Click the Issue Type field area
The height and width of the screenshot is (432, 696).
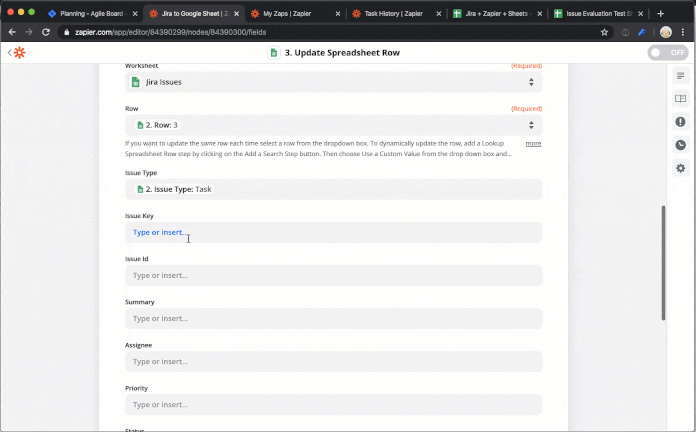point(333,189)
